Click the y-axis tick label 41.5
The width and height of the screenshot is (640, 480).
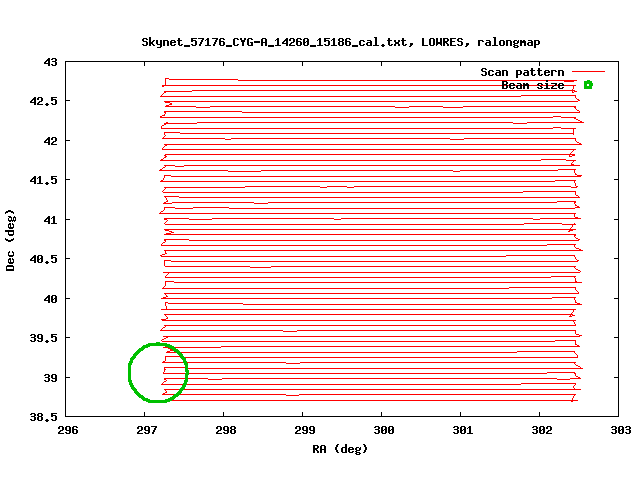[x=44, y=180]
